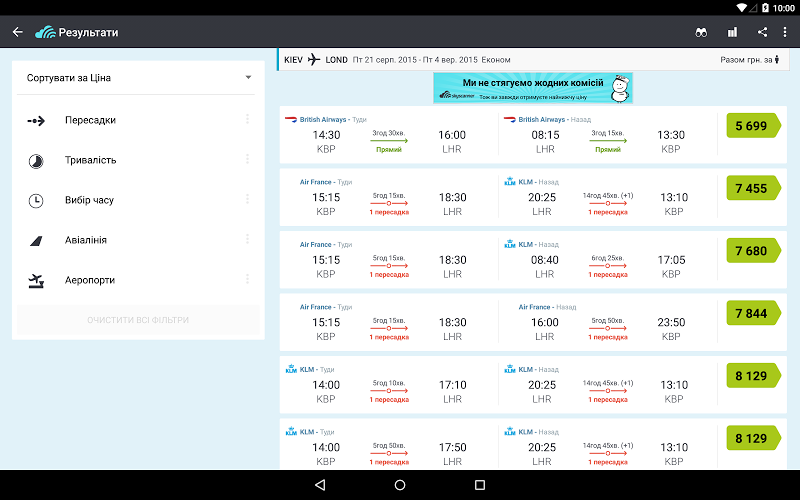
Task: Select the 7 455 price tag
Action: [x=754, y=188]
